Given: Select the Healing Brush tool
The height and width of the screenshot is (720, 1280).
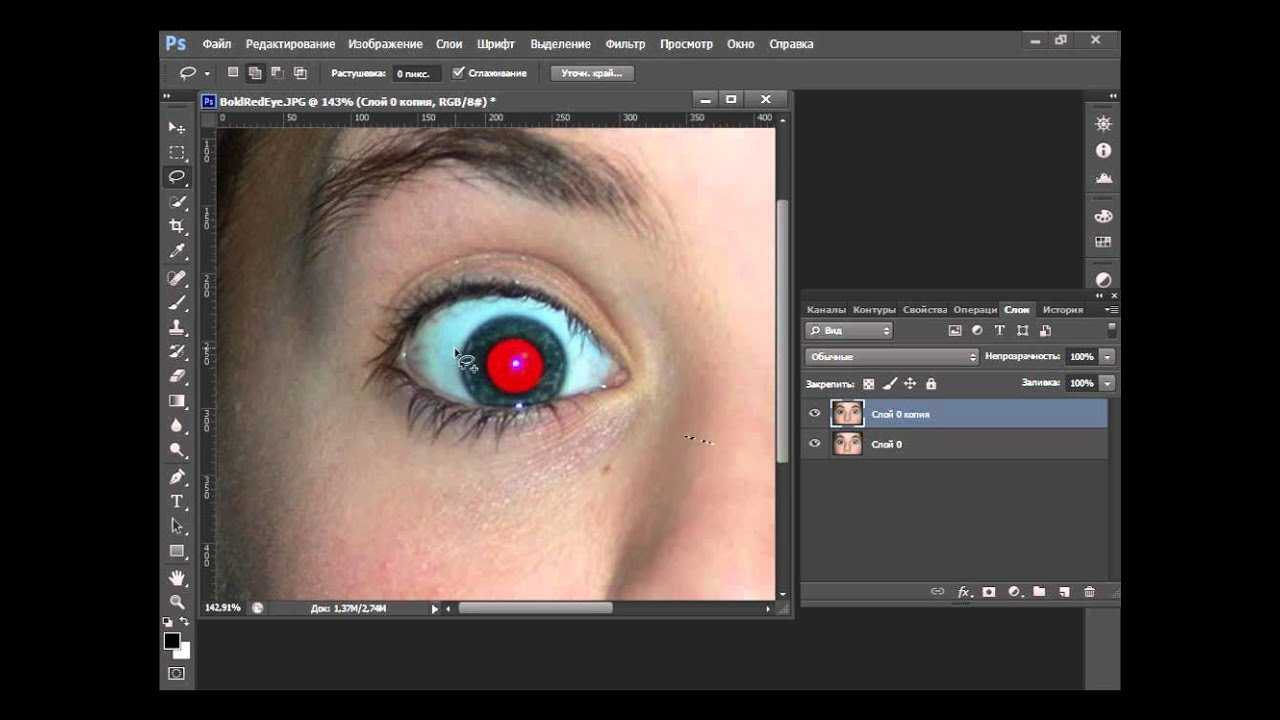Looking at the screenshot, I should tap(177, 278).
